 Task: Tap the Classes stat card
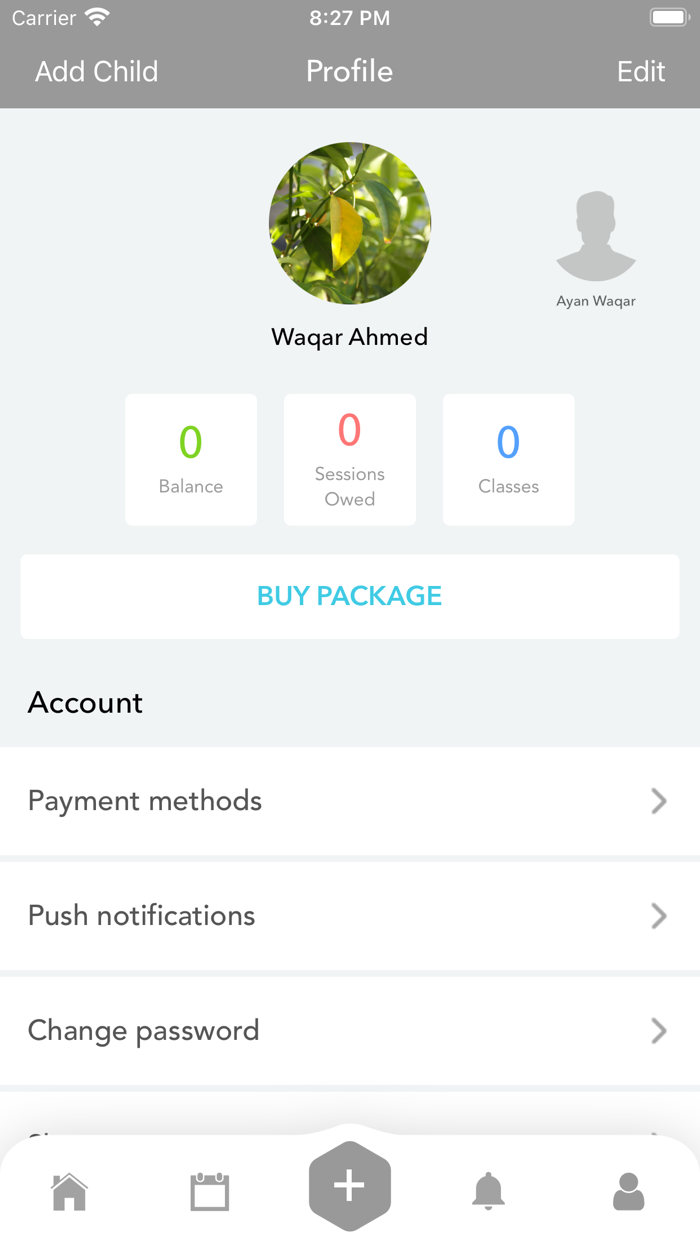pyautogui.click(x=509, y=459)
